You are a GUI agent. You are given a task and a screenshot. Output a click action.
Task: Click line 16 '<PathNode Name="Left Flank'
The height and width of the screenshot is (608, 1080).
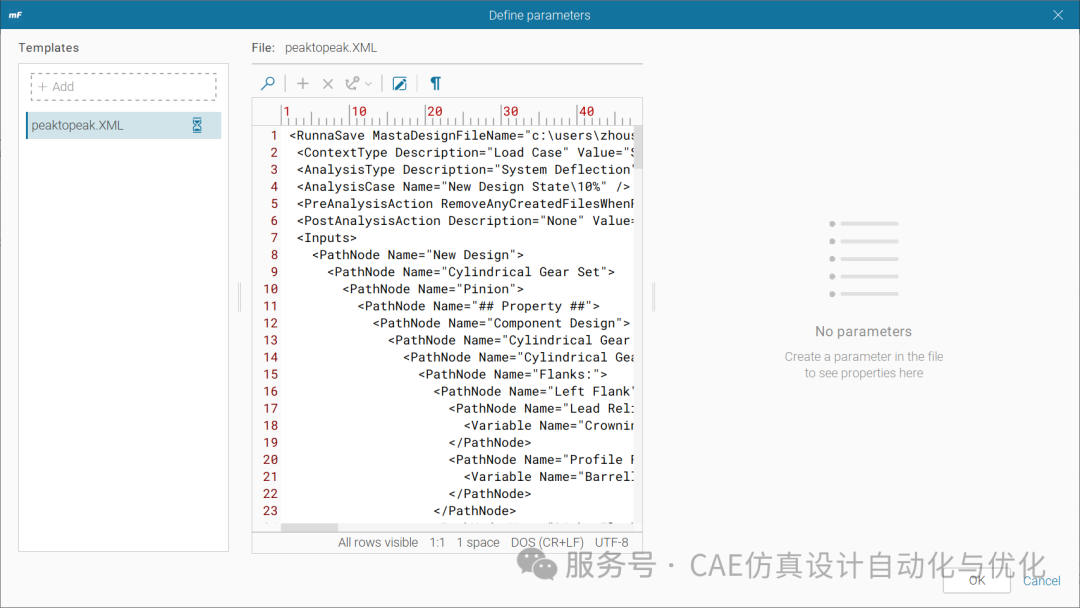(533, 391)
